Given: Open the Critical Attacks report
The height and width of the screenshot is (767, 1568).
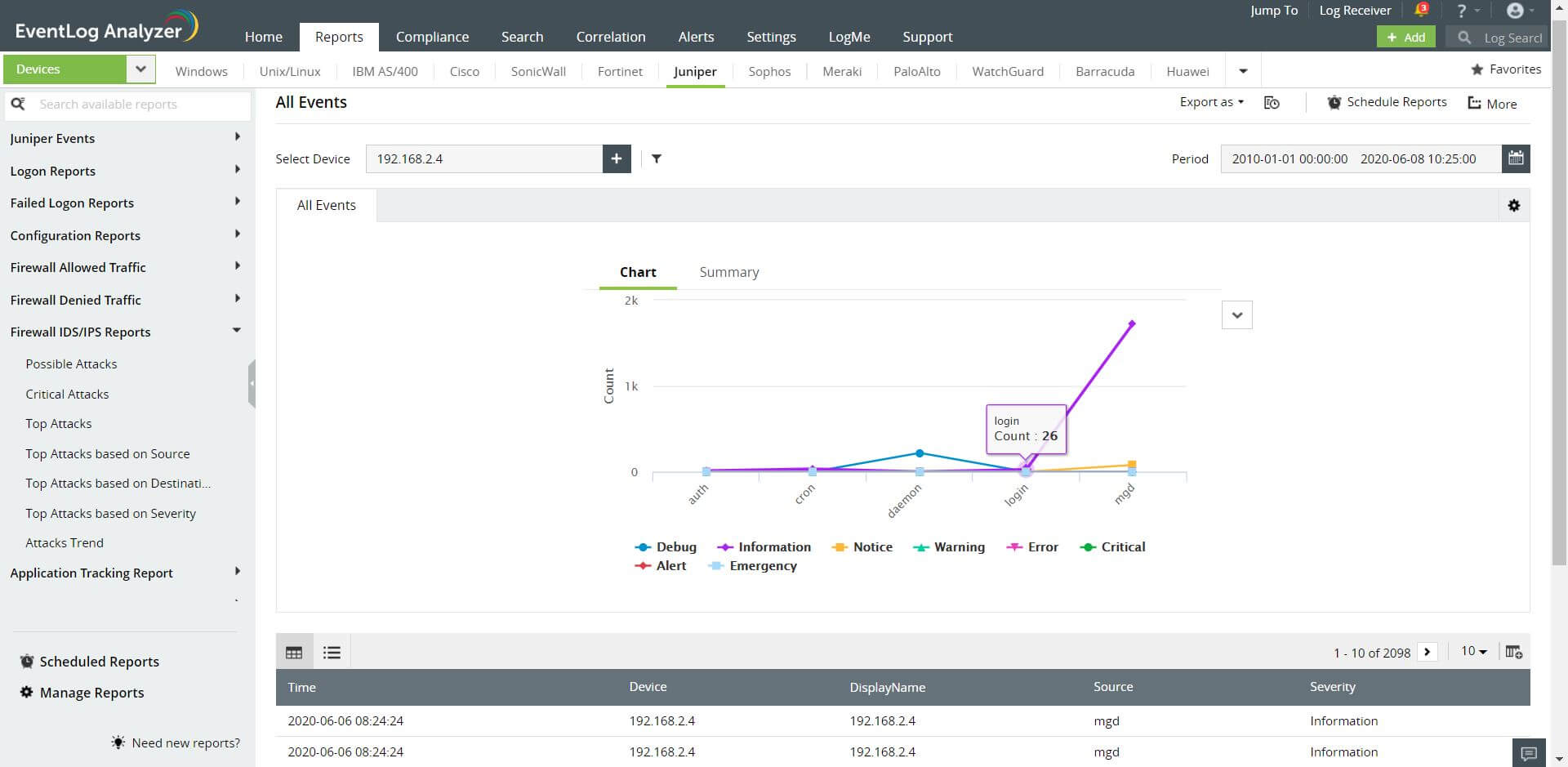Looking at the screenshot, I should (67, 394).
